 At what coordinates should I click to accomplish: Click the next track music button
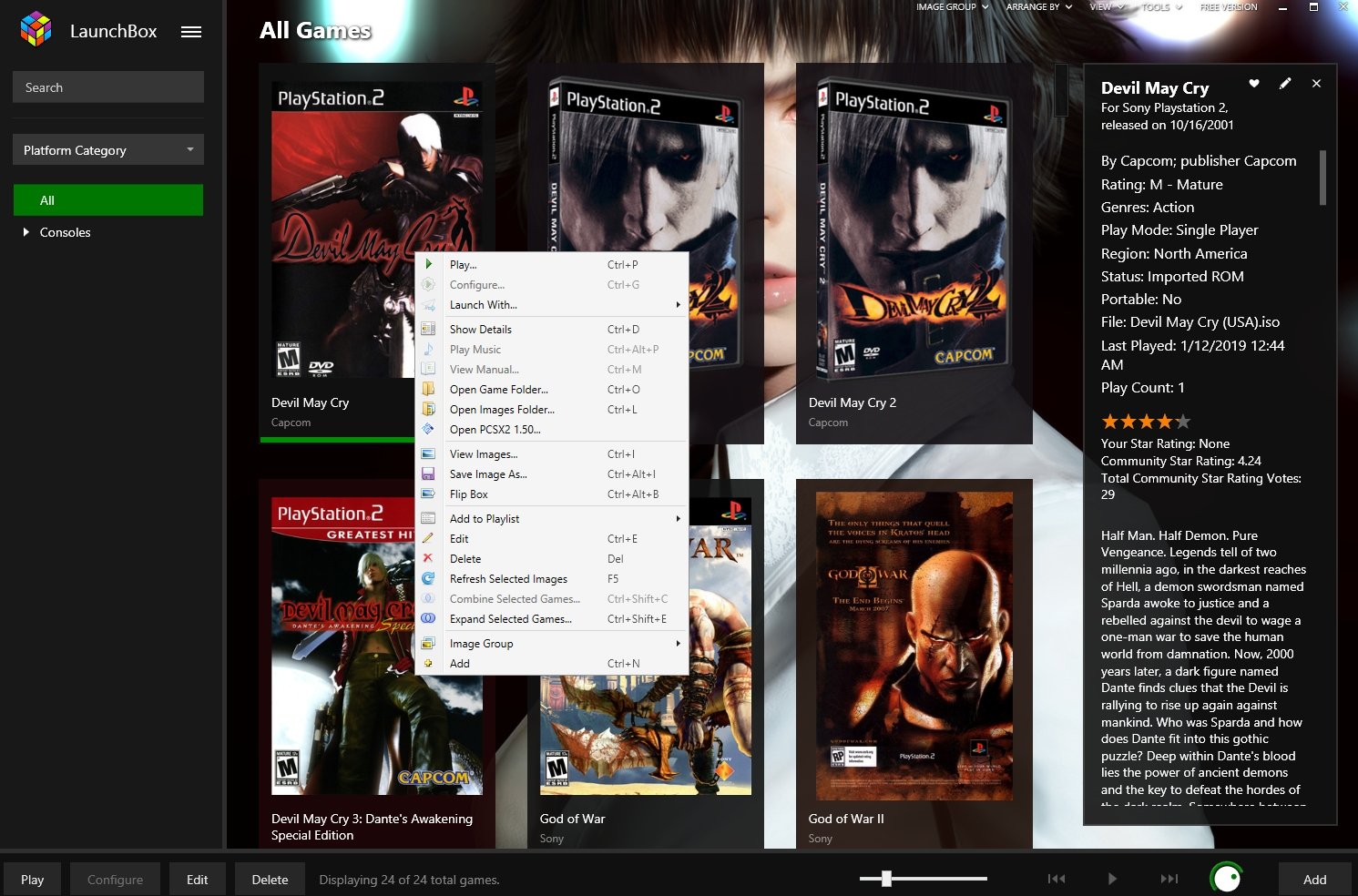(x=1169, y=879)
